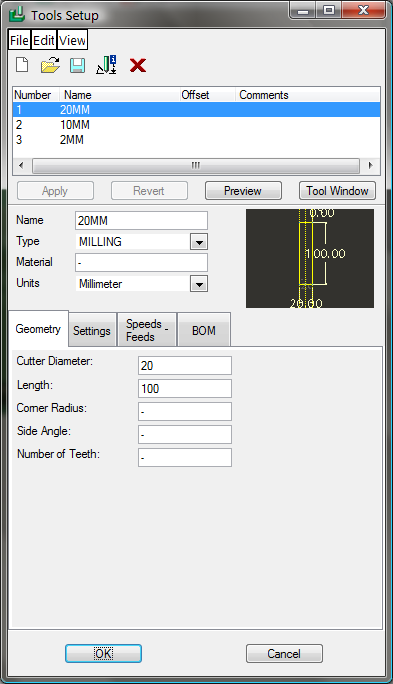Click the tool numbering icon
This screenshot has height=684, width=393.
tap(106, 65)
